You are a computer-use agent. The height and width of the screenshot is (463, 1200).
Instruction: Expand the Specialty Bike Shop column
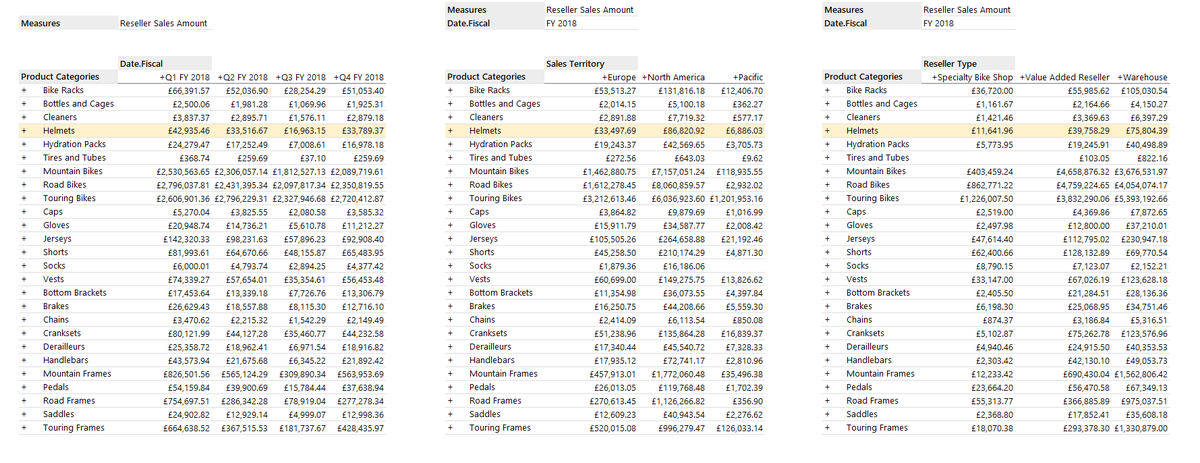(935, 77)
